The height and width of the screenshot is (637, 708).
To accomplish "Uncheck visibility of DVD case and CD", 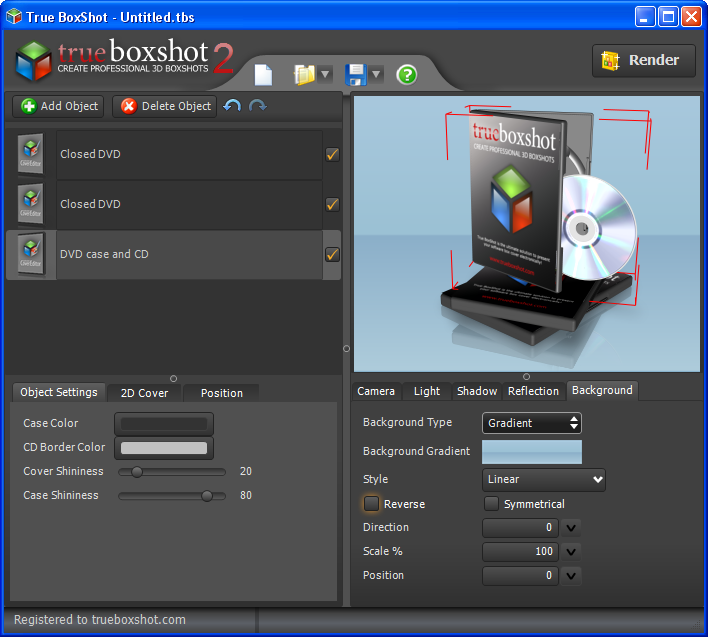I will 332,254.
